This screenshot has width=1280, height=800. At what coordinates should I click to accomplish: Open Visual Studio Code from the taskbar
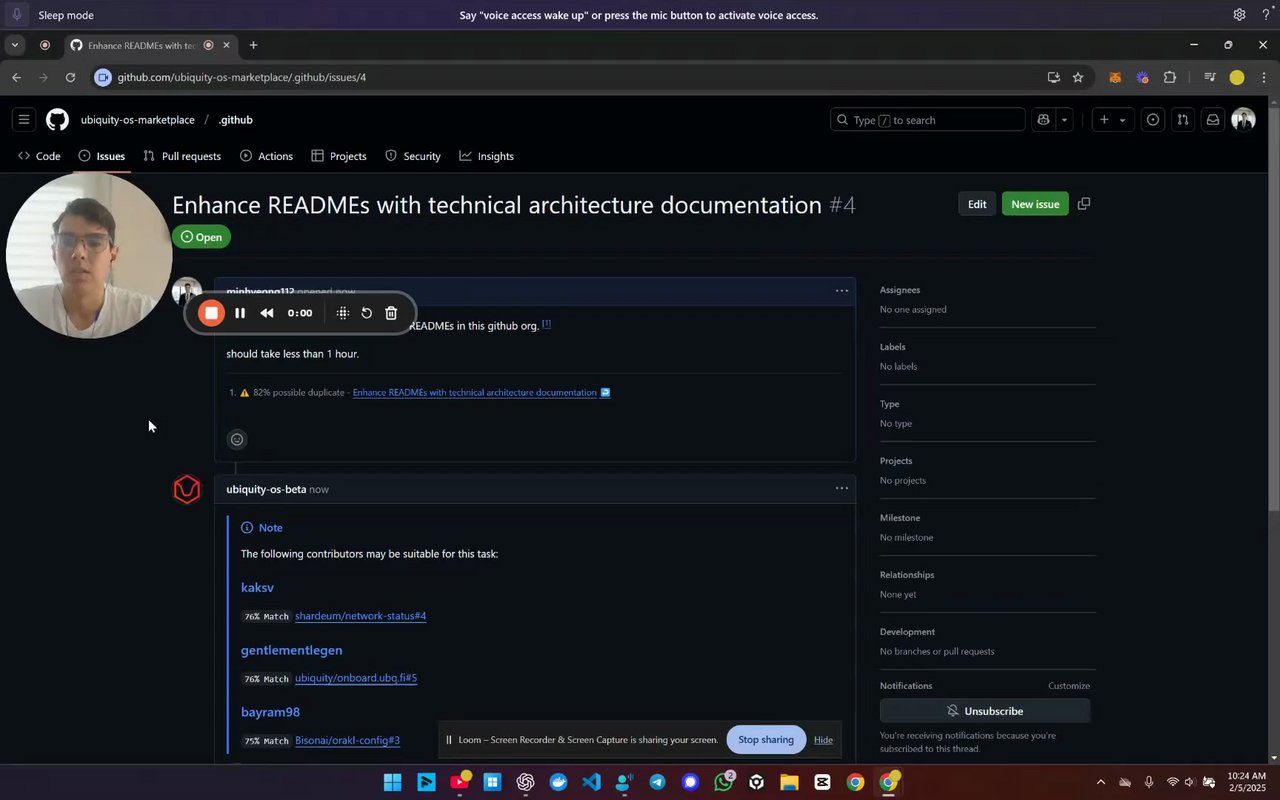(591, 782)
